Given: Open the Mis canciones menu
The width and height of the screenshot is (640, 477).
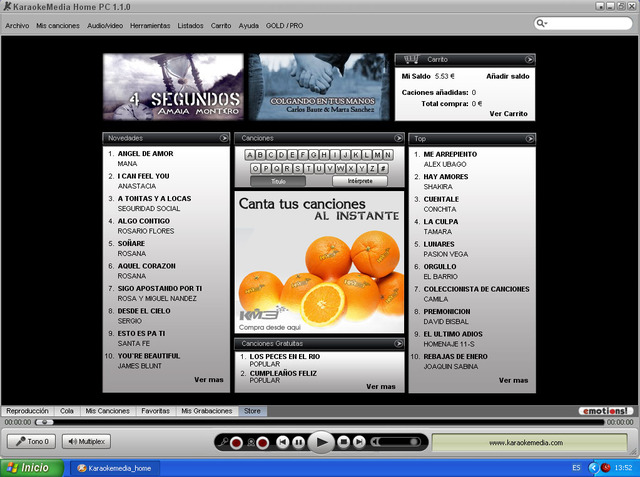Looking at the screenshot, I should click(x=58, y=25).
